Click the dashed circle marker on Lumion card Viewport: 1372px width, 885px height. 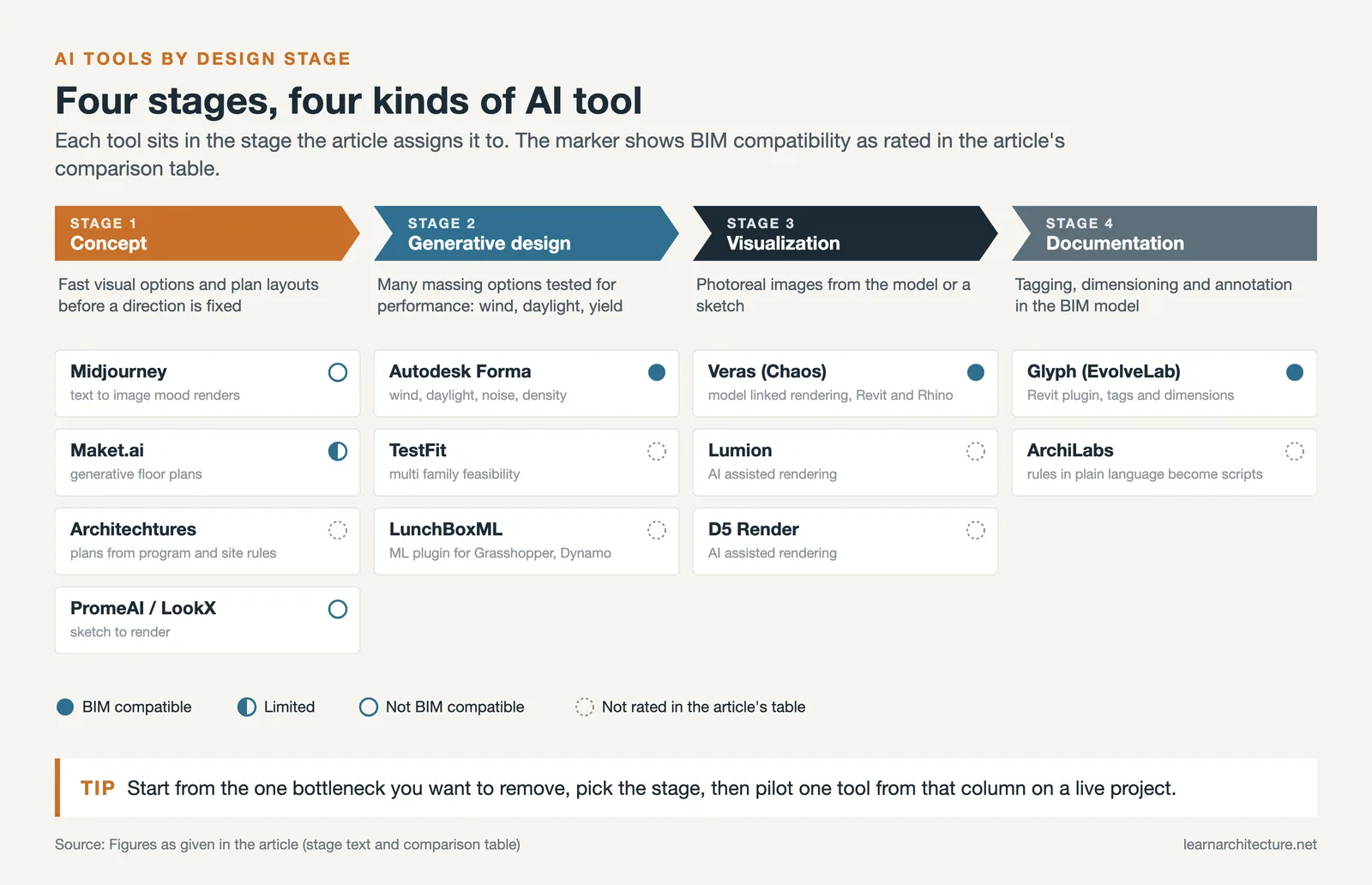[976, 451]
